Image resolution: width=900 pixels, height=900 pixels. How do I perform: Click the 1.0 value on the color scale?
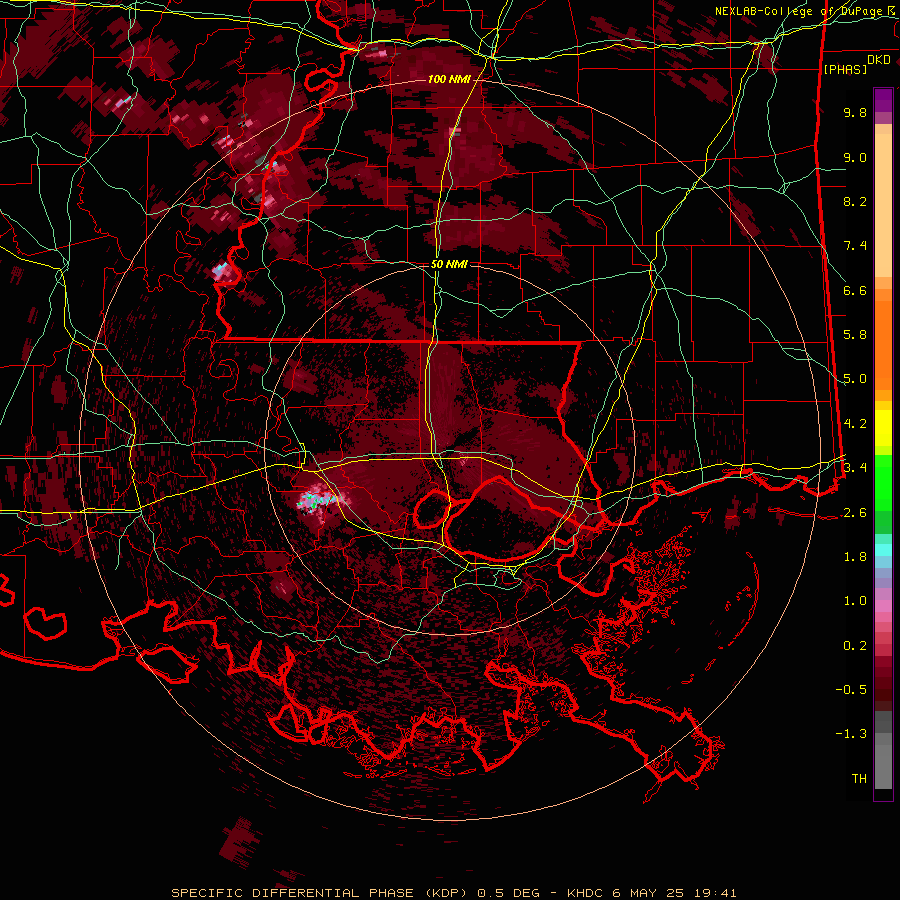855,601
